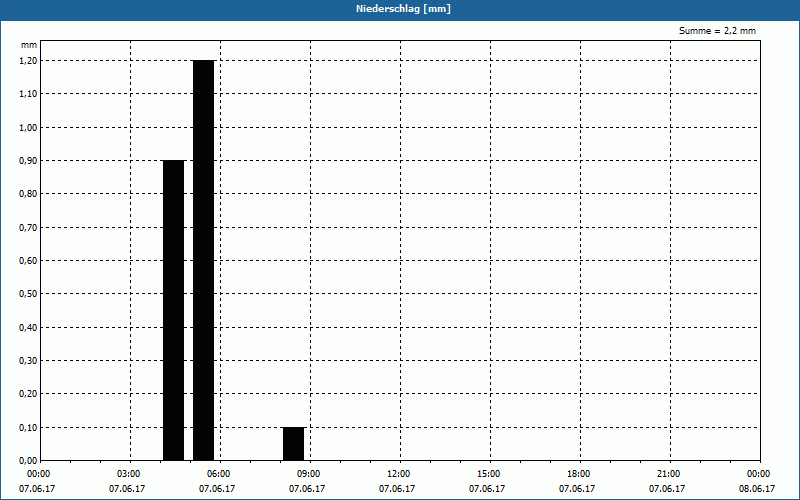Click the 09:00 time label
The width and height of the screenshot is (800, 500).
308,474
